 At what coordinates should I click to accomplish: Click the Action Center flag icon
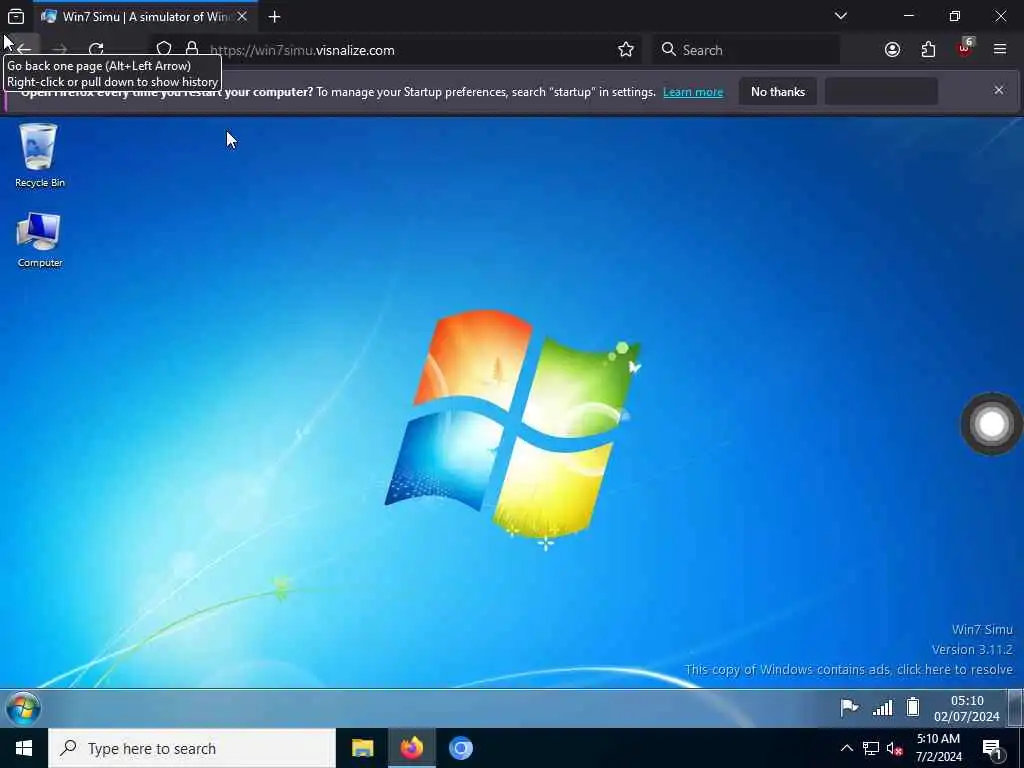point(849,707)
